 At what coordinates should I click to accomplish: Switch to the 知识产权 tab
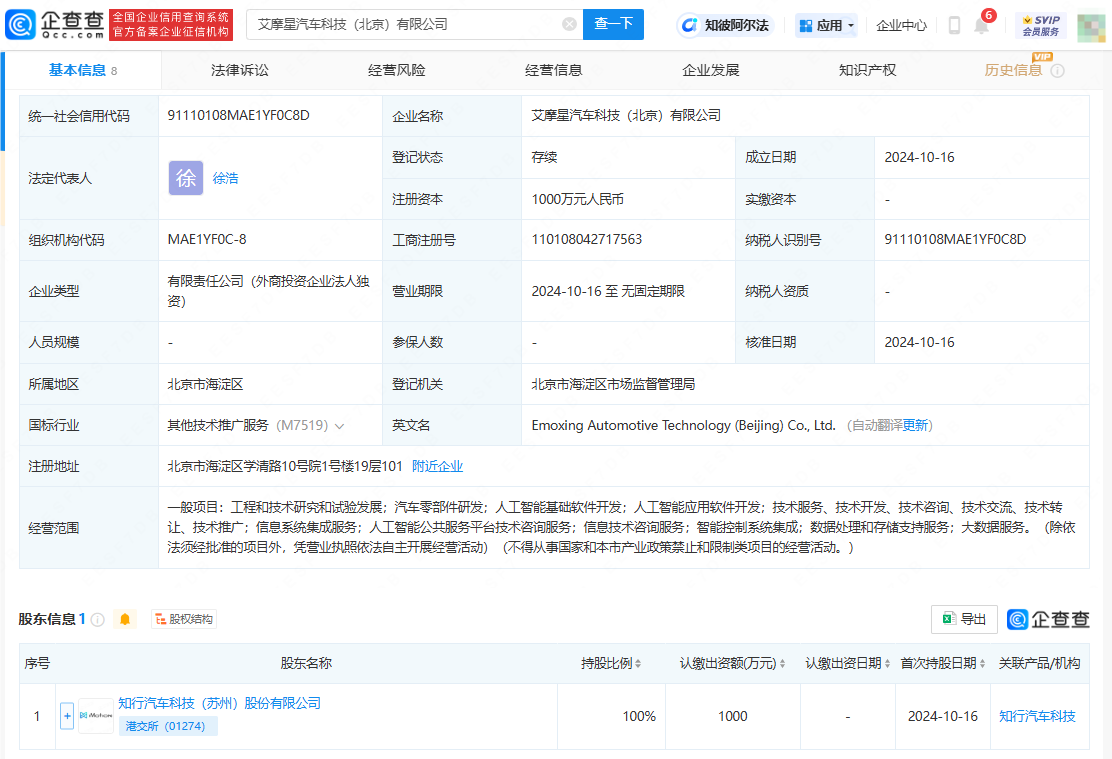[x=867, y=70]
